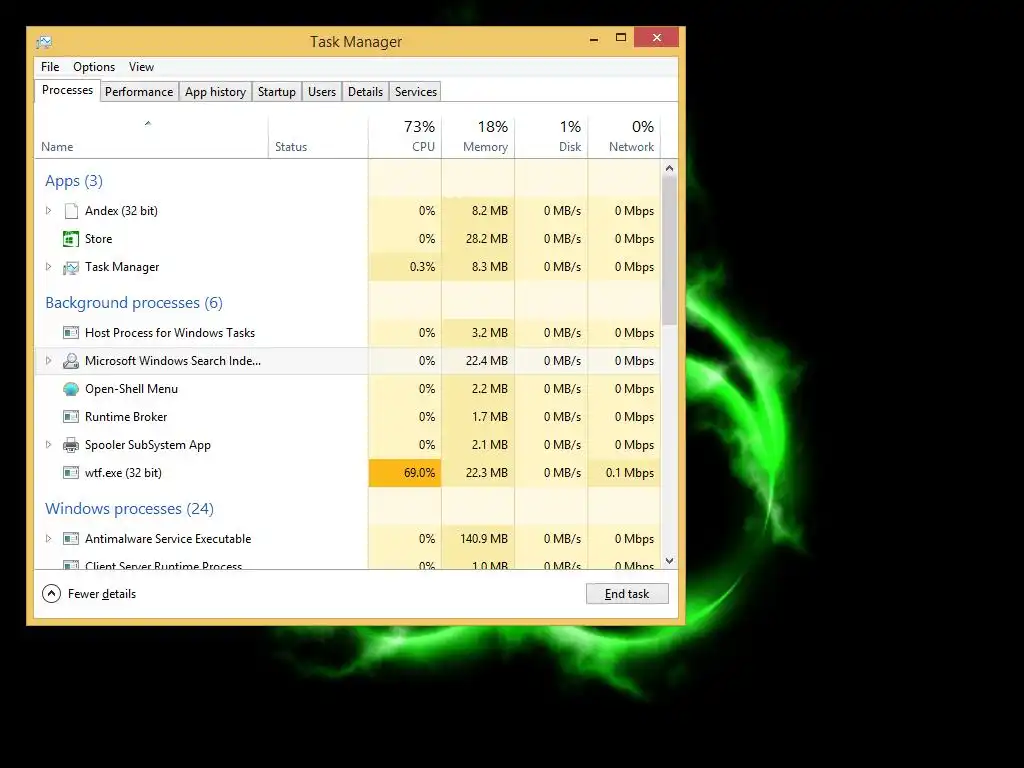Screen dimensions: 1024x768
Task: Click the scrollbar up arrow
Action: click(669, 168)
